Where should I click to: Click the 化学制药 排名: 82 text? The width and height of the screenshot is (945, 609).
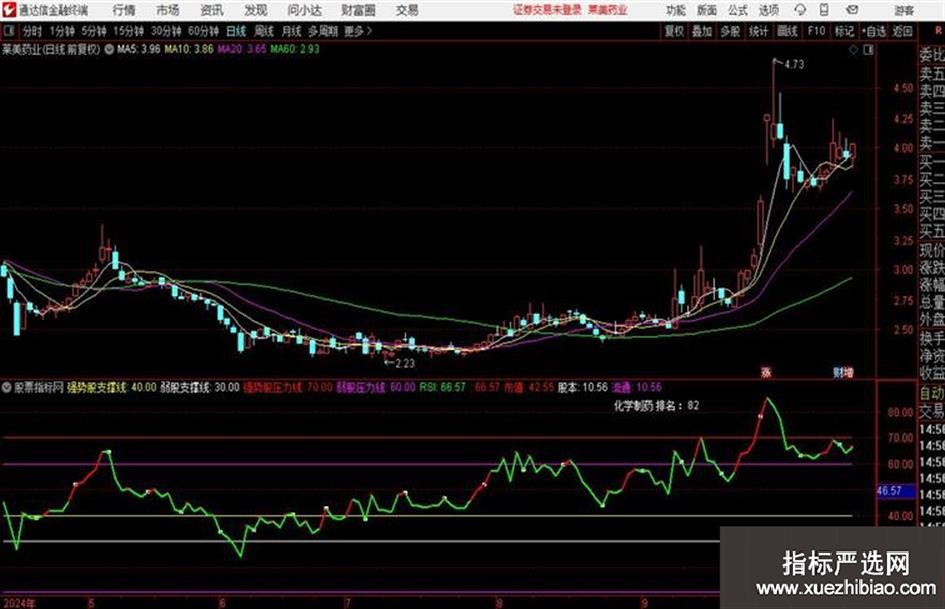656,406
